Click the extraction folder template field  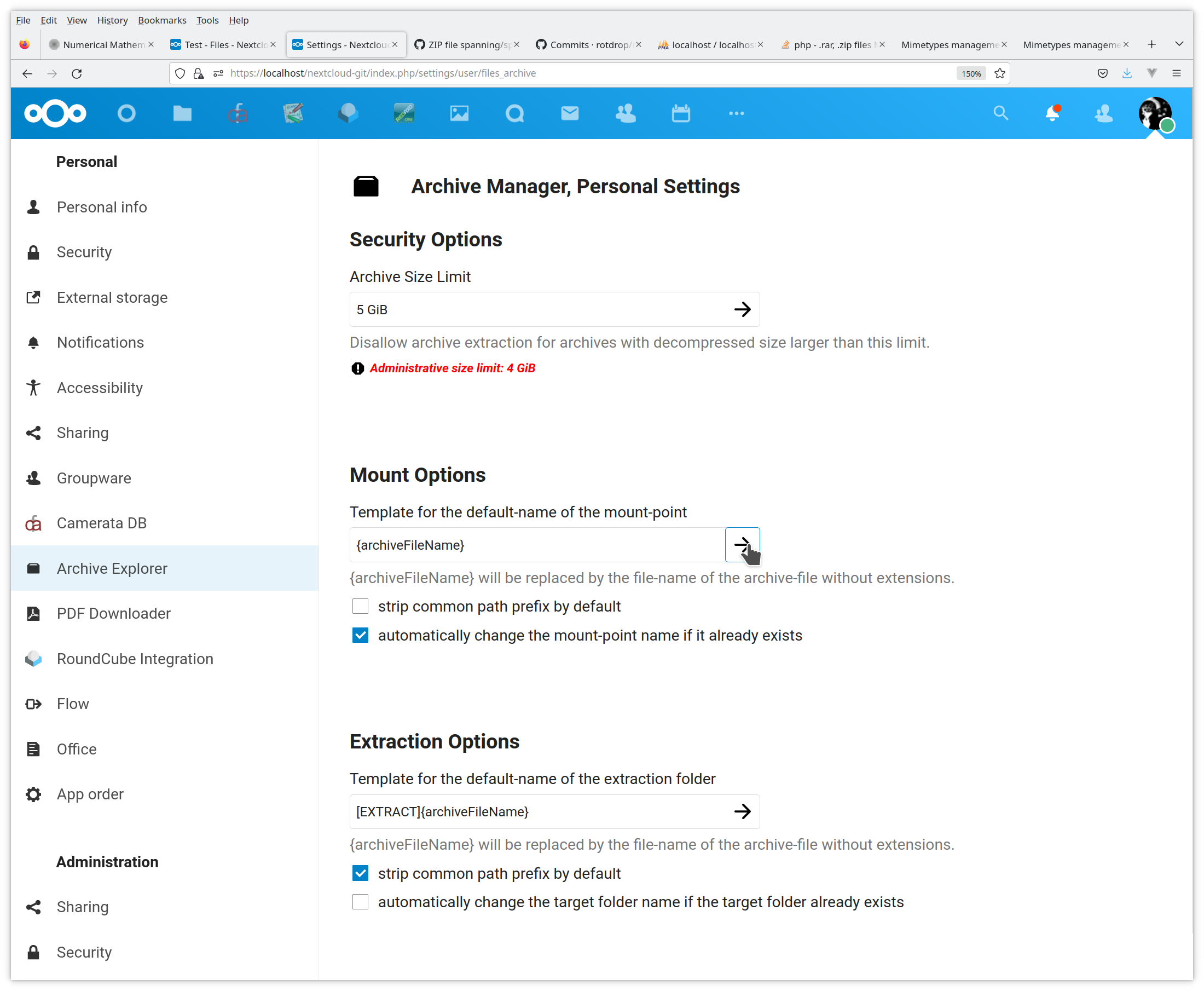536,812
